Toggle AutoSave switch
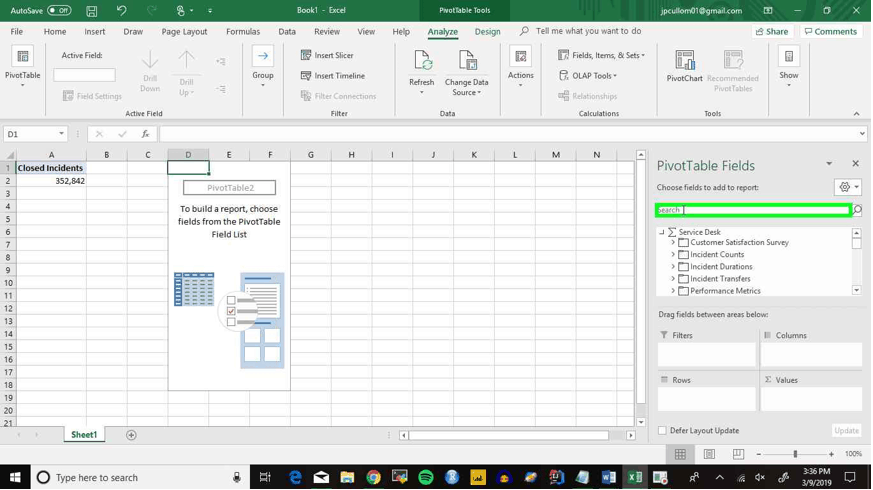 click(59, 11)
